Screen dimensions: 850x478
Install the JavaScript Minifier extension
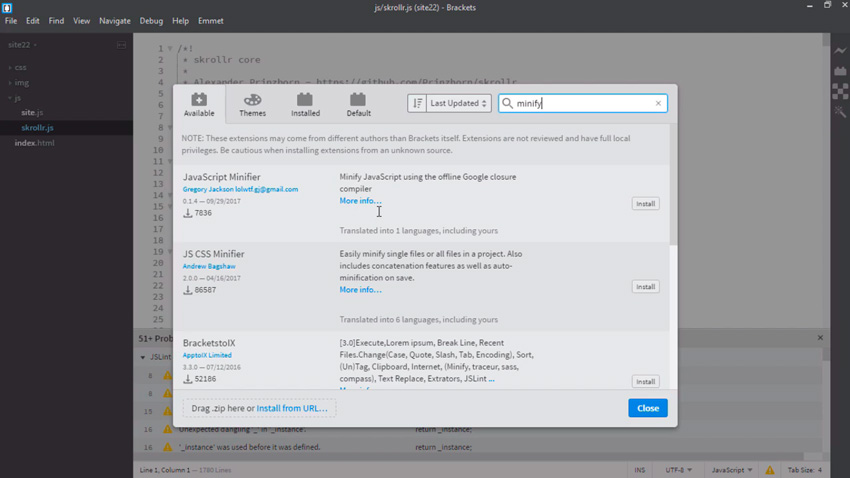pos(645,204)
